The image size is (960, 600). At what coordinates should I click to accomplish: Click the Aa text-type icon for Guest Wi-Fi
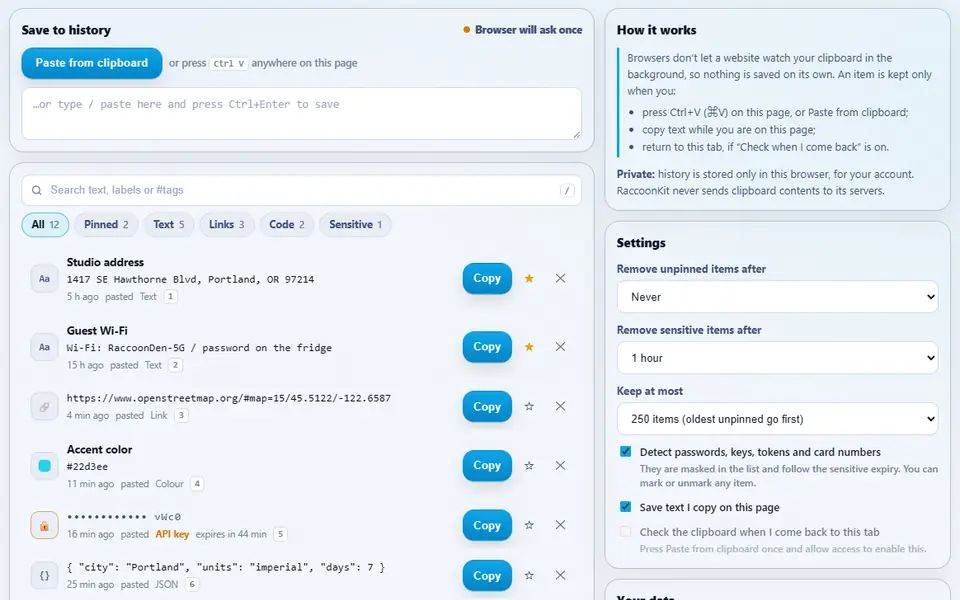45,347
